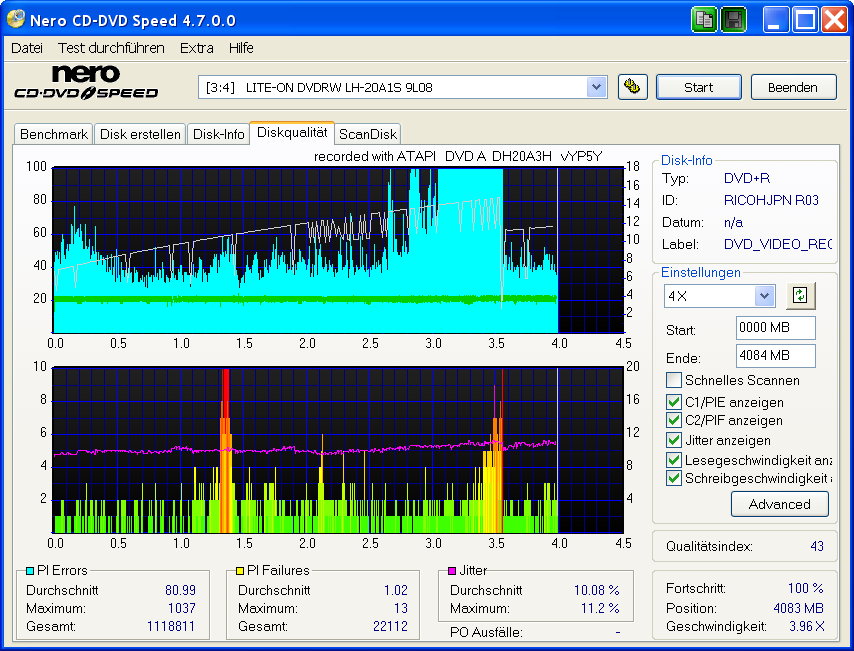854x651 pixels.
Task: Toggle the Lesegeschwindigkeit checkbox
Action: coord(674,460)
